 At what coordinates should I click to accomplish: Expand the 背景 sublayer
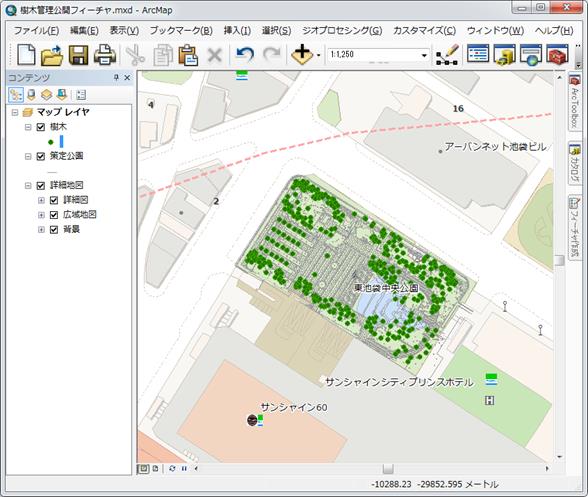coord(41,230)
